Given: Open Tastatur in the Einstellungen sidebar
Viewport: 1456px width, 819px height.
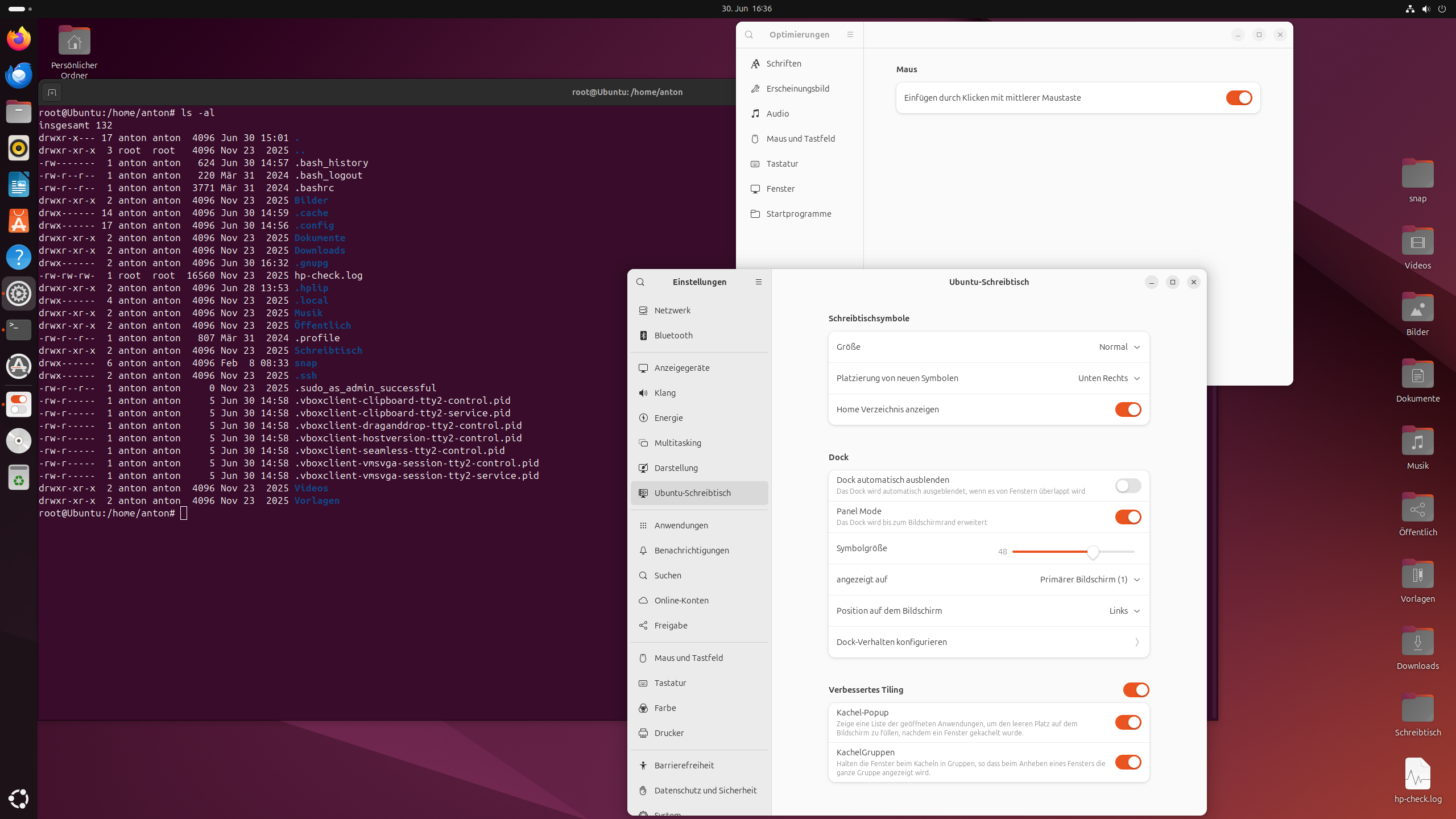Looking at the screenshot, I should [700, 683].
